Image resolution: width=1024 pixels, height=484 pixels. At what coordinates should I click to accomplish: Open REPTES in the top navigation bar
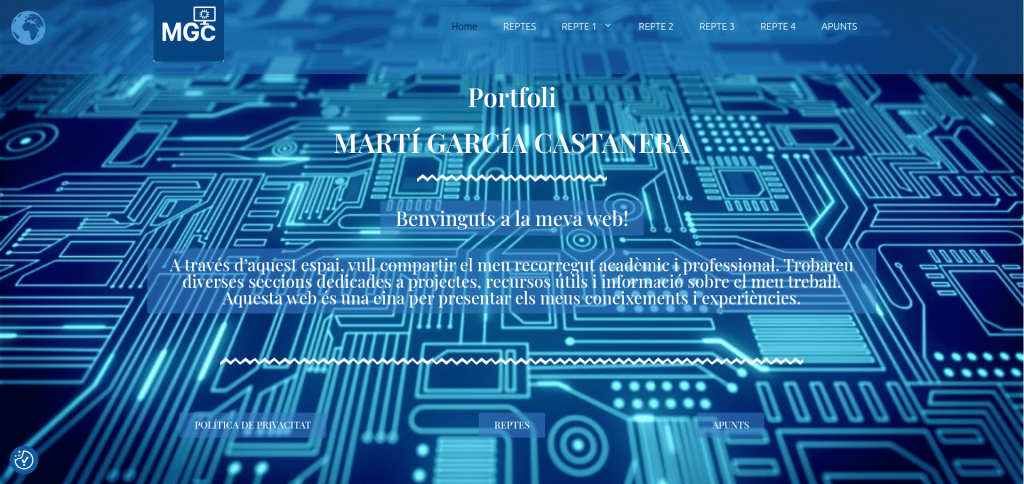[519, 27]
